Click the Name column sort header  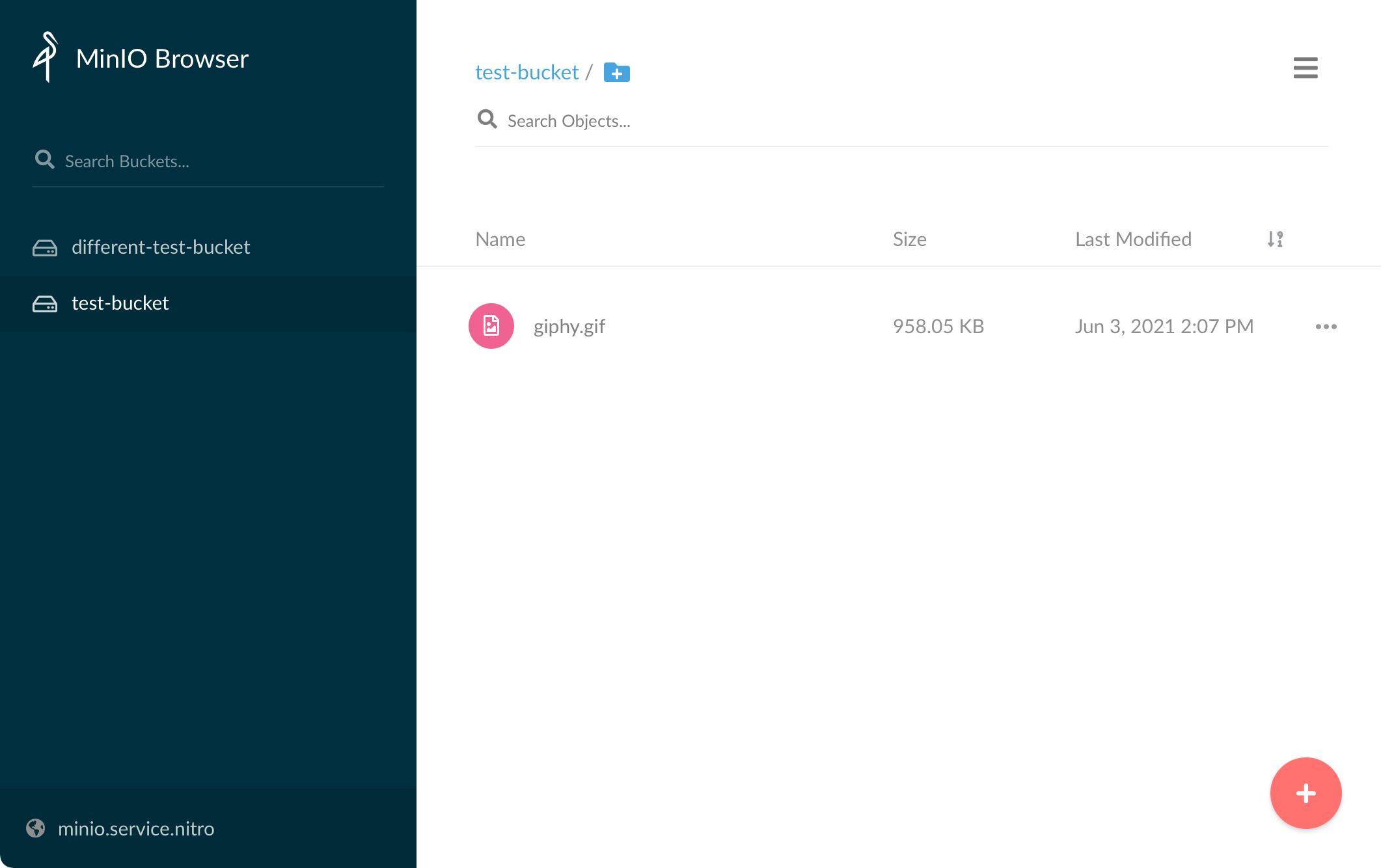500,239
